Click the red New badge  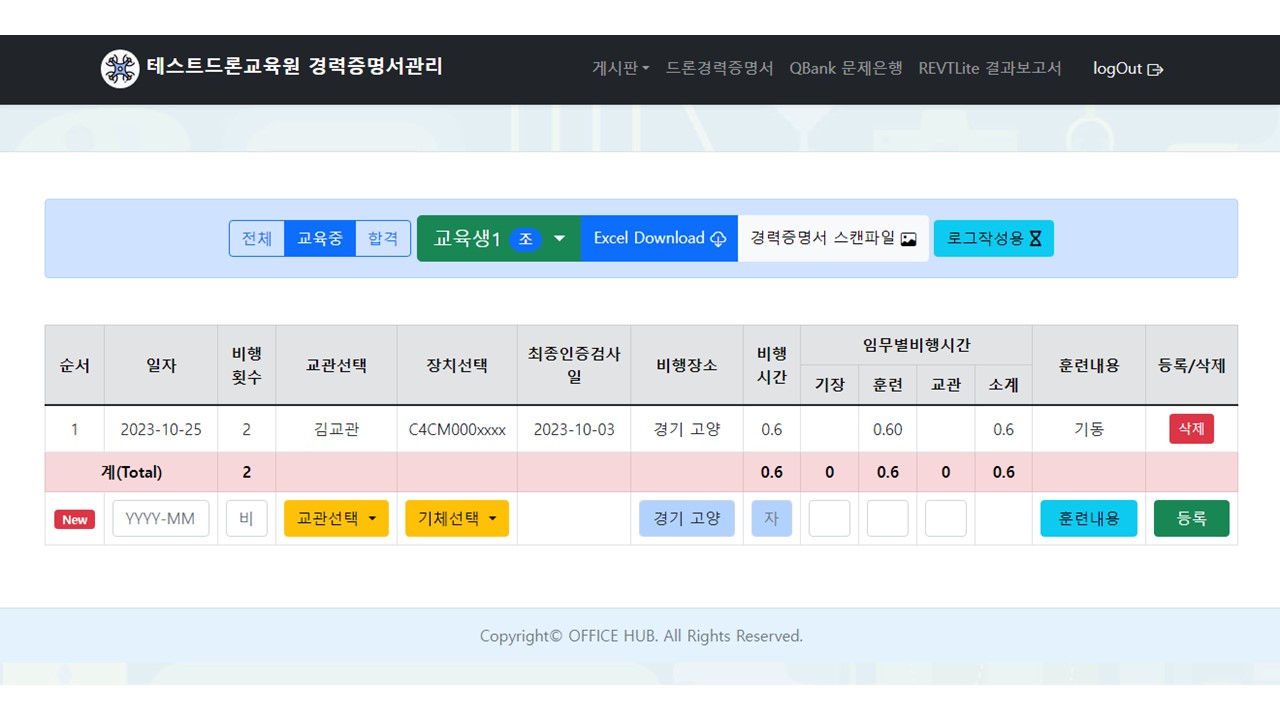75,519
